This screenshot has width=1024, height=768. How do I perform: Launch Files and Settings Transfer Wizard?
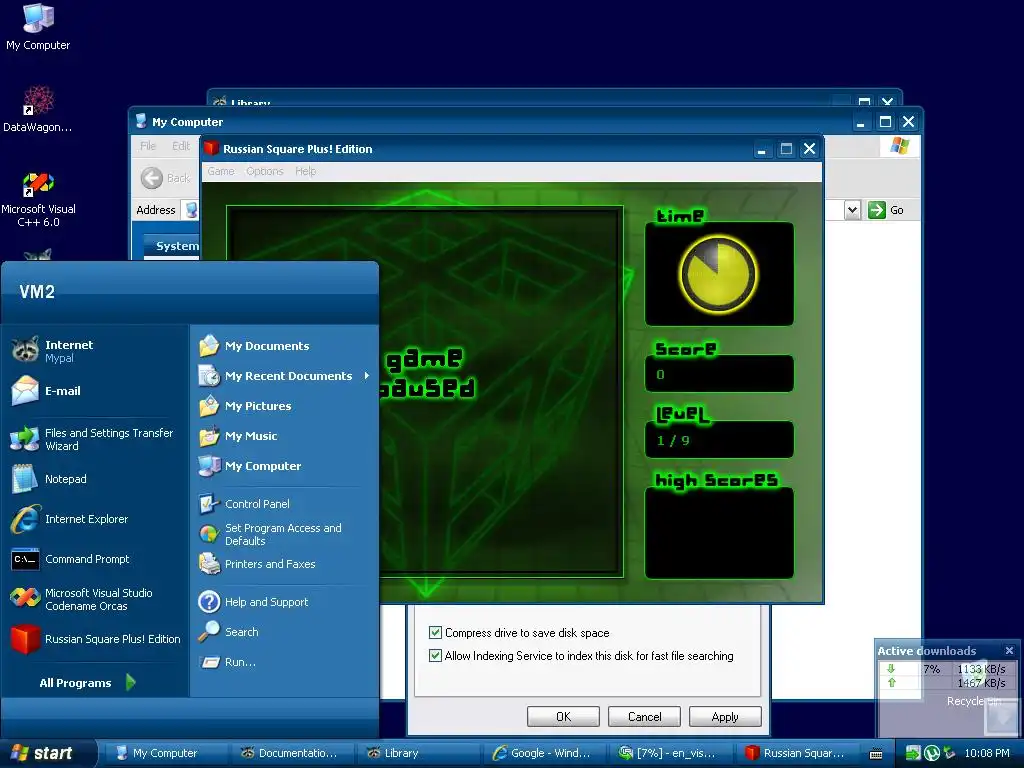pos(96,440)
